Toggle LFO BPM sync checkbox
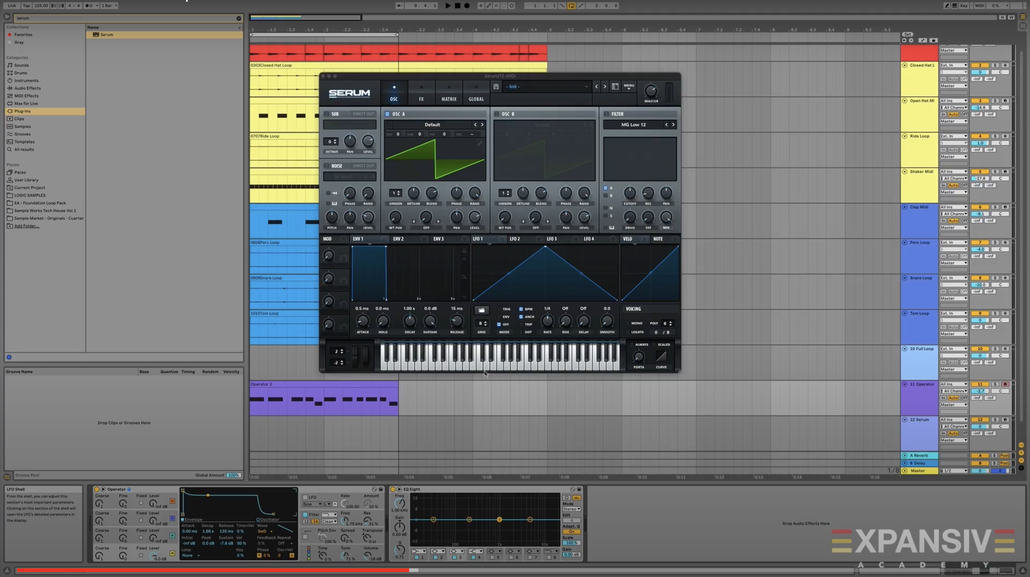Screen dimensions: 1030x577 tap(521, 309)
